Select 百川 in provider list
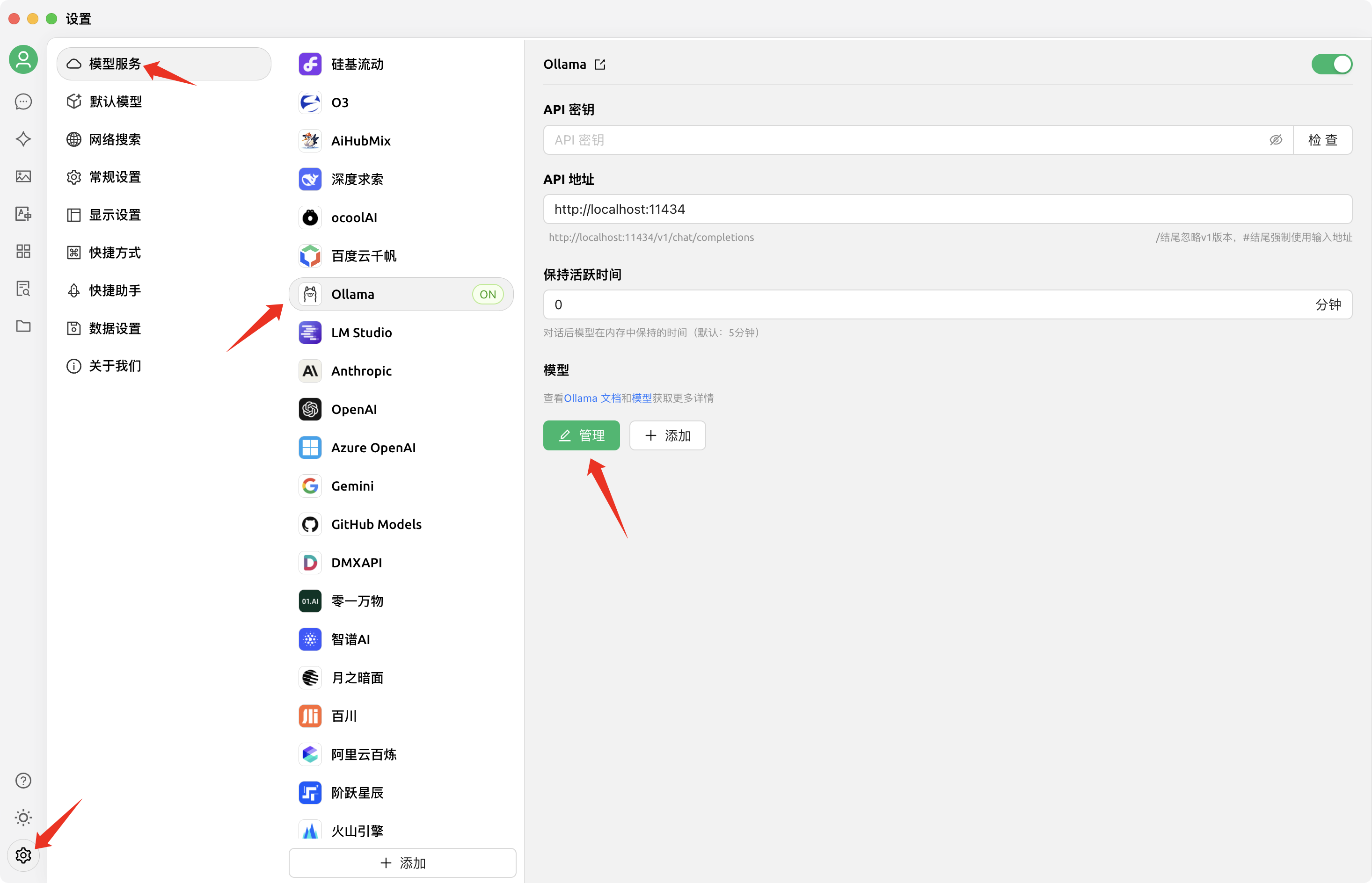 click(x=401, y=717)
